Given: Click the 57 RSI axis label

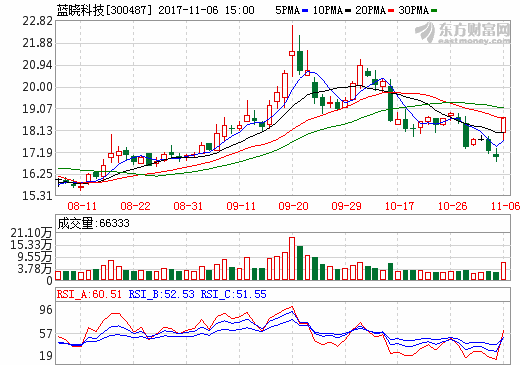Looking at the screenshot, I should coord(46,334).
